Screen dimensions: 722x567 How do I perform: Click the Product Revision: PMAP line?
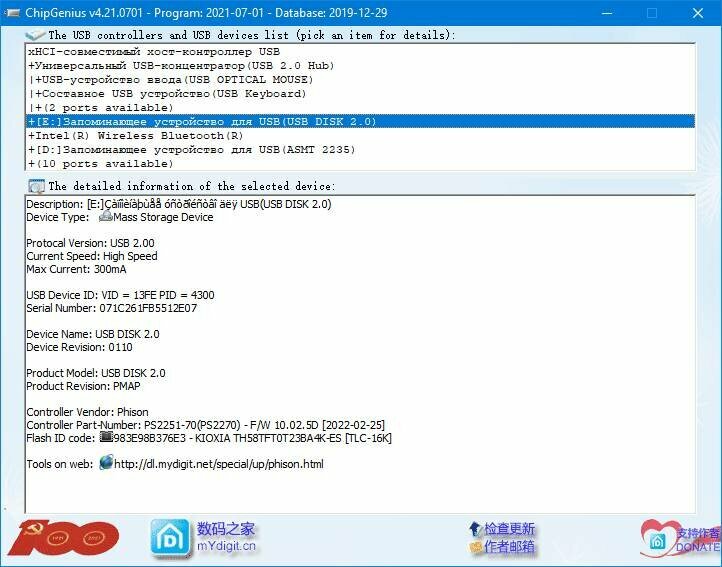coord(83,386)
